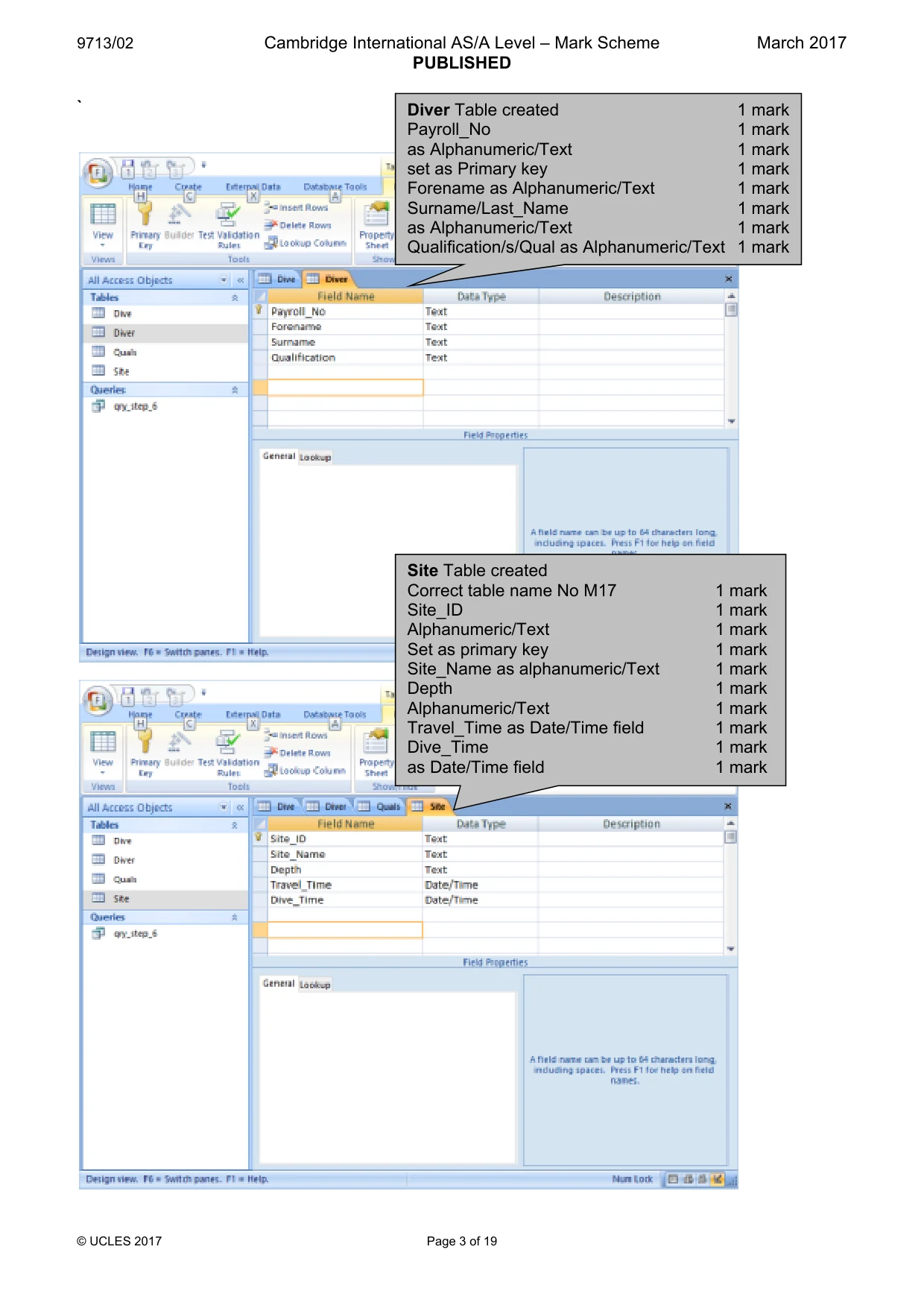The height and width of the screenshot is (1308, 924).
Task: Switch to Diver document tab in Site window
Action: coord(327,806)
